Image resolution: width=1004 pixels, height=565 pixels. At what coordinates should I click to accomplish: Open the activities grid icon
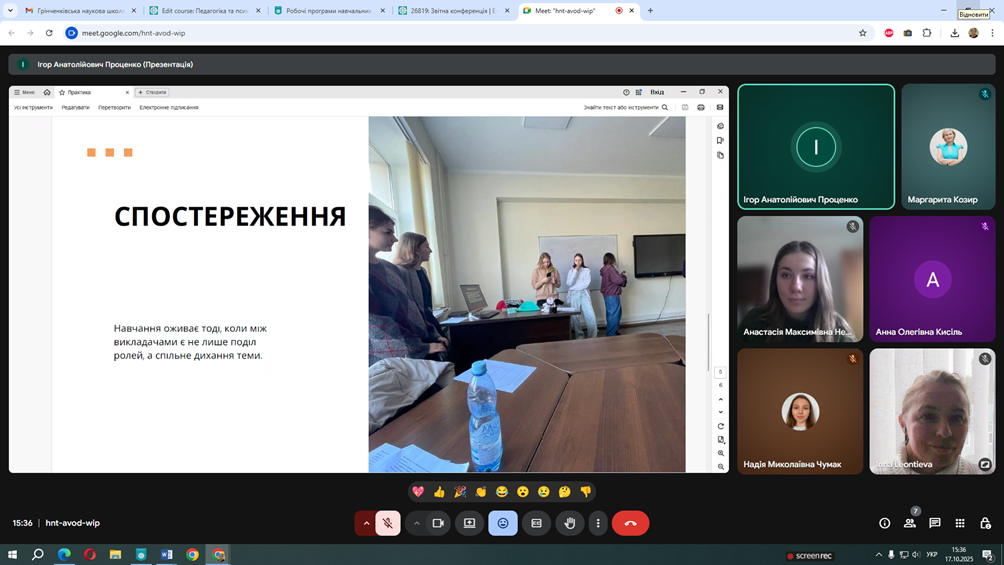[960, 523]
